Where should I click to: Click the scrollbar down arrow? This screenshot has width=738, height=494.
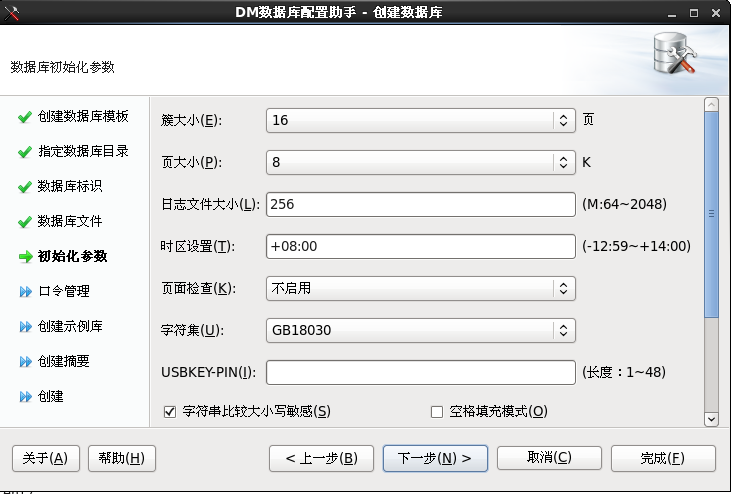[711, 419]
